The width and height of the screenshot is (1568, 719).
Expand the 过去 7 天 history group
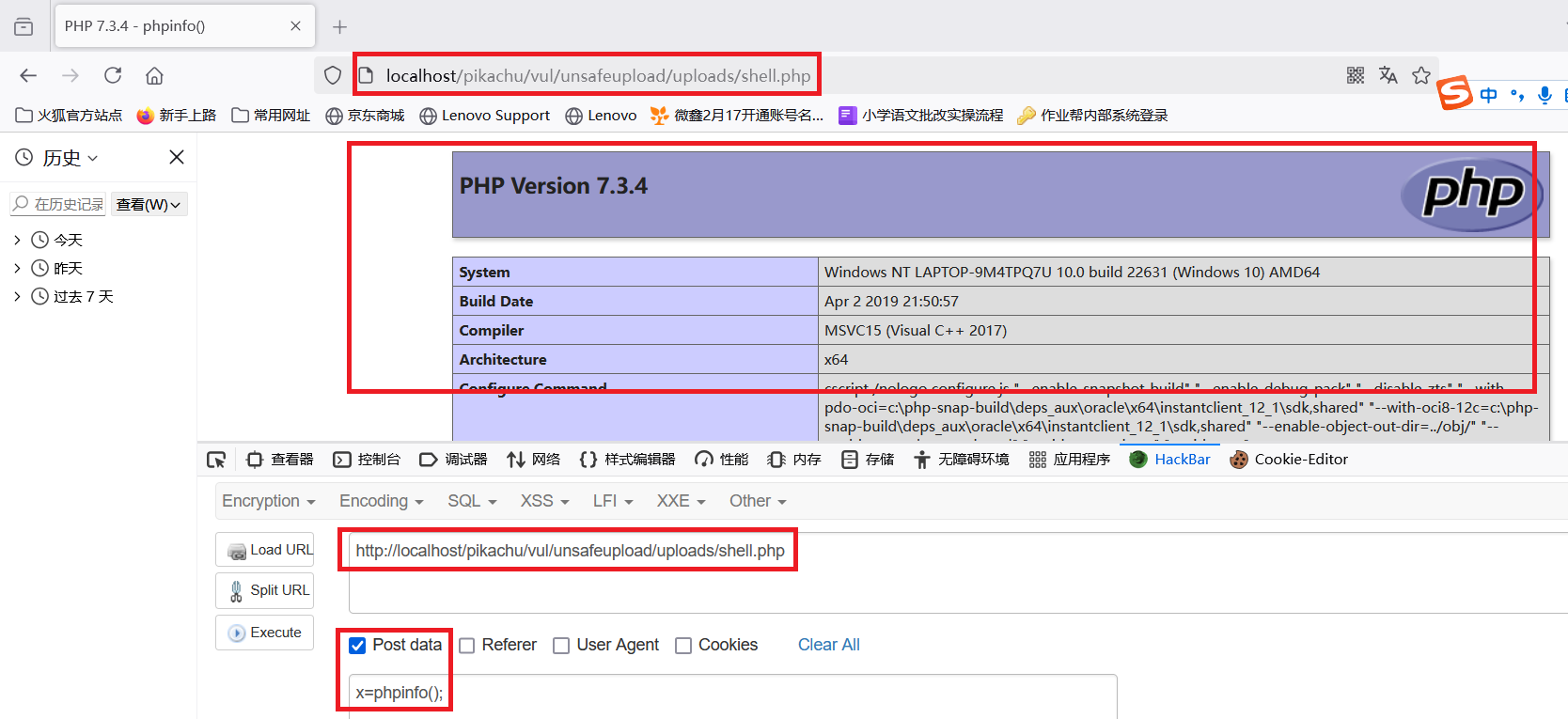17,296
